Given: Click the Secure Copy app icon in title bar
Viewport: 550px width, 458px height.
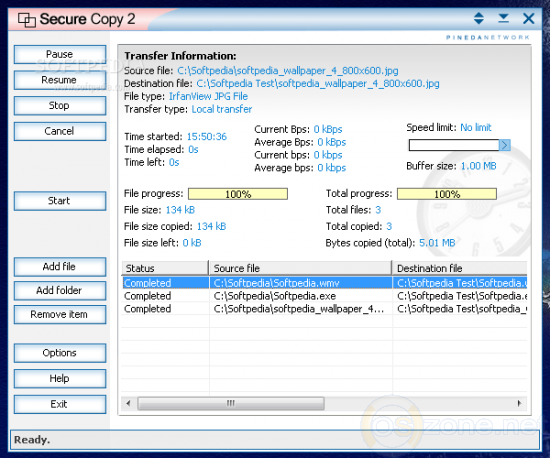Looking at the screenshot, I should [x=27, y=19].
